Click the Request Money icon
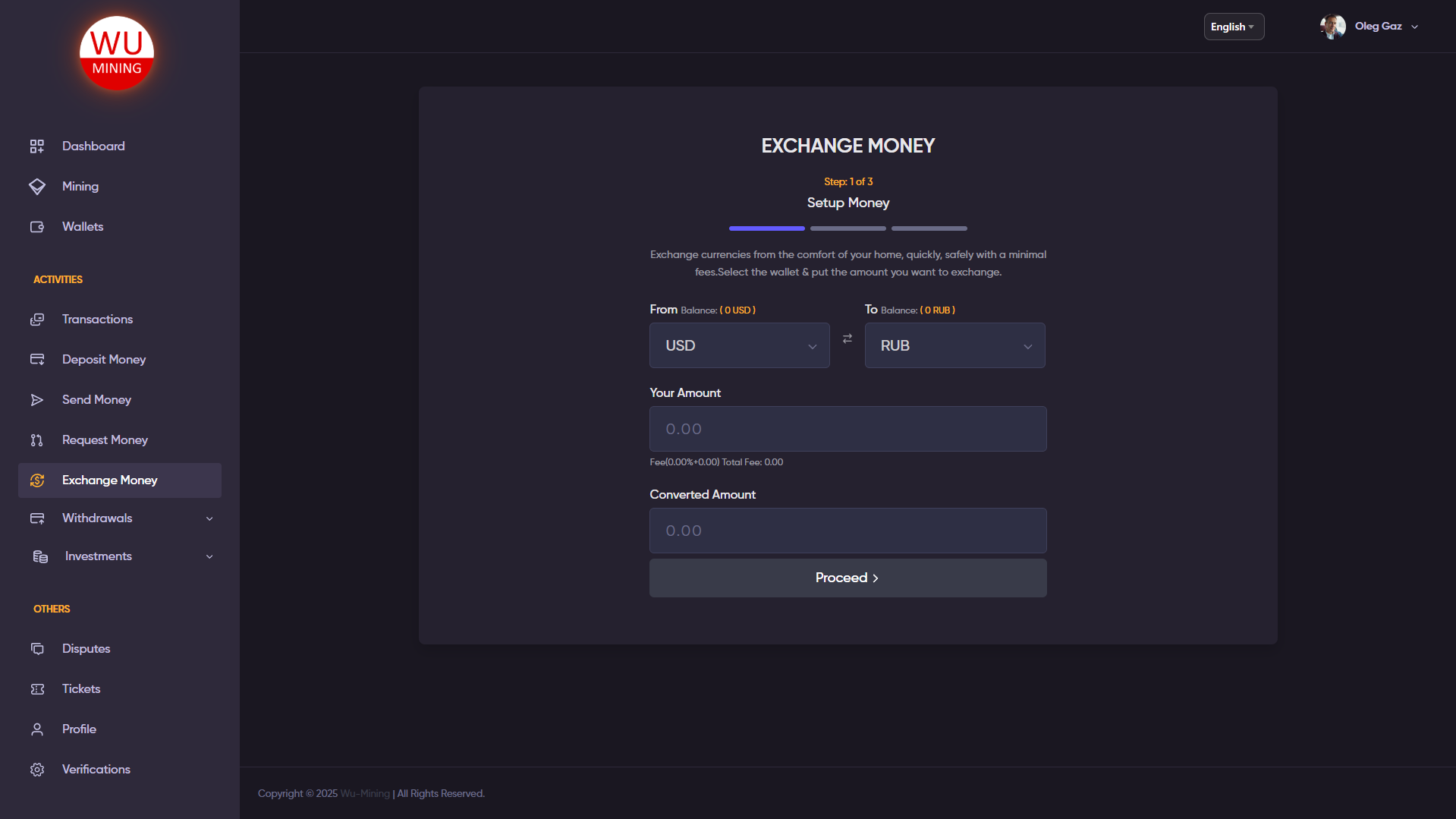The image size is (1456, 819). coord(36,440)
